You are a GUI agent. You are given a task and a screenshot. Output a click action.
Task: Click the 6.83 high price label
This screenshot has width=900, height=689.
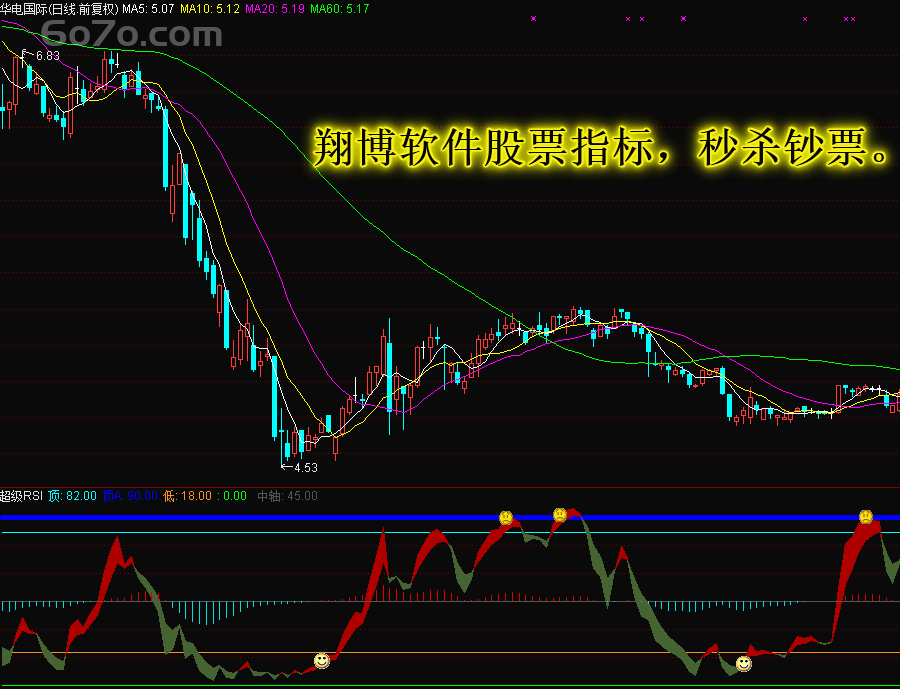pyautogui.click(x=48, y=56)
